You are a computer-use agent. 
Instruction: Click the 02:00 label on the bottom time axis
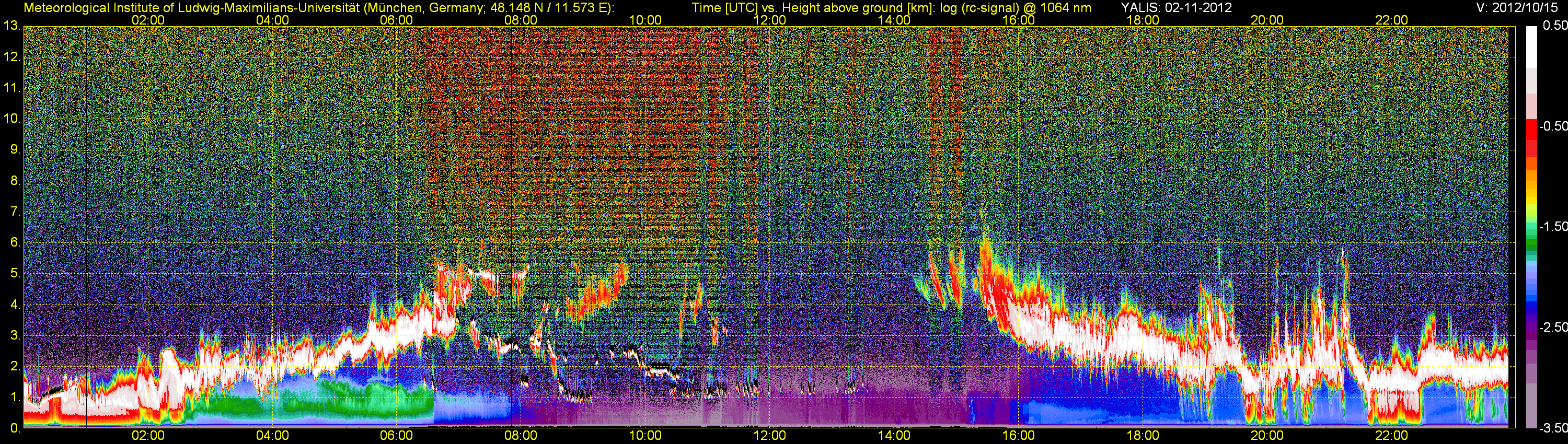148,436
